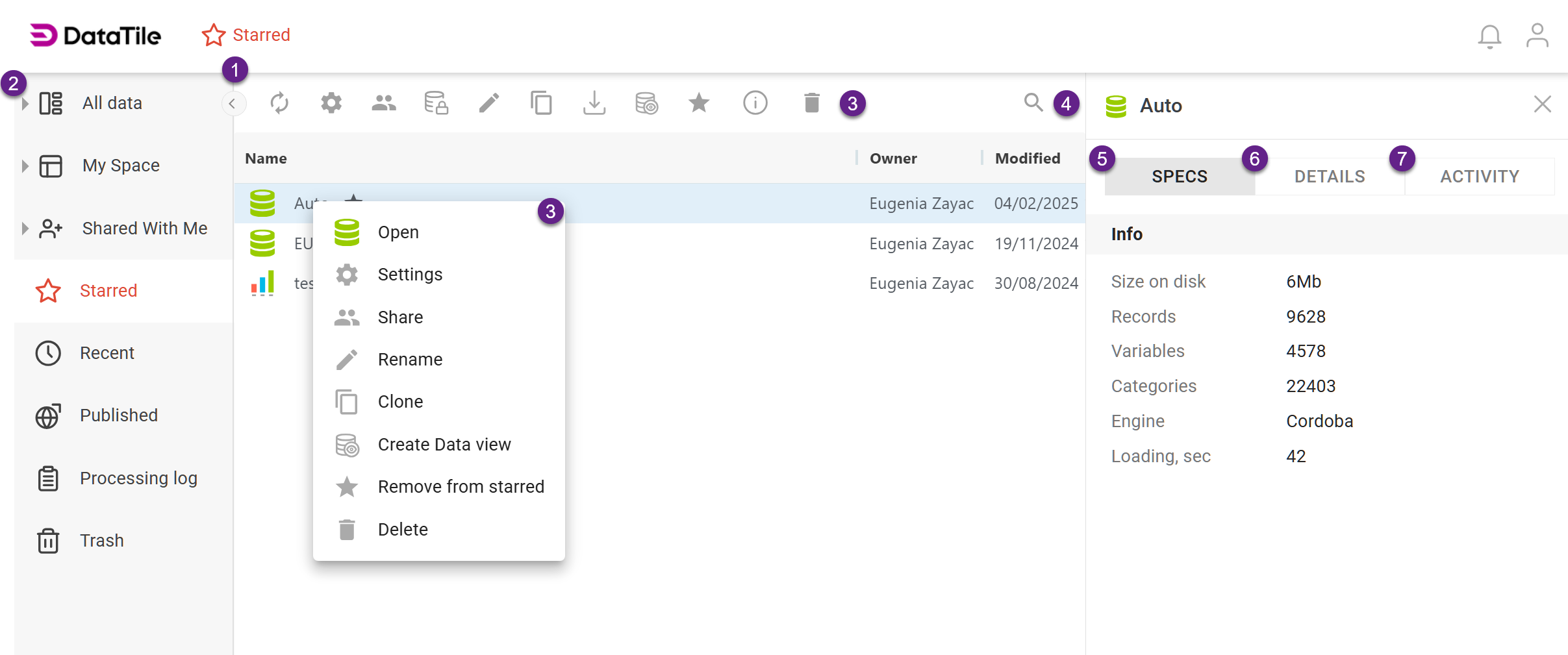Viewport: 1568px width, 655px height.
Task: Toggle the star icon in the toolbar
Action: (699, 103)
